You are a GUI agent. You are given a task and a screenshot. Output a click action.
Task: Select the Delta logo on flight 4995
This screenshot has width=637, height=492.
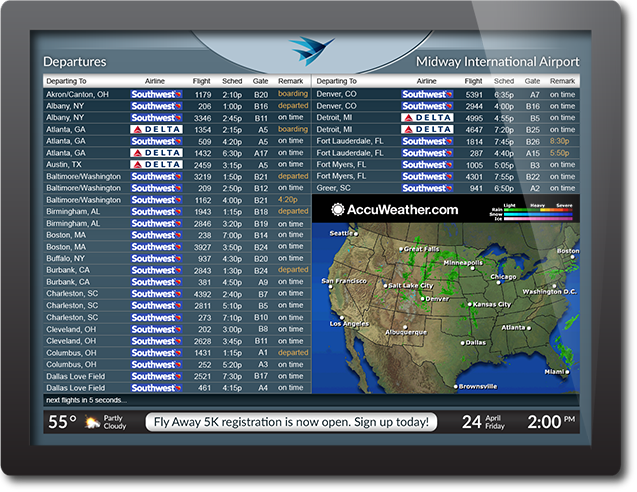click(427, 118)
